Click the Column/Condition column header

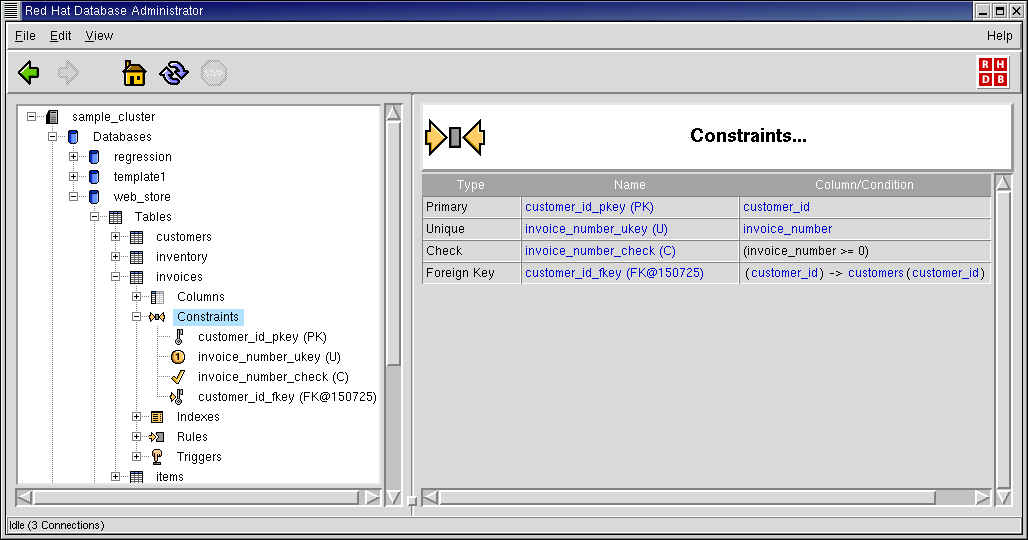(x=864, y=185)
